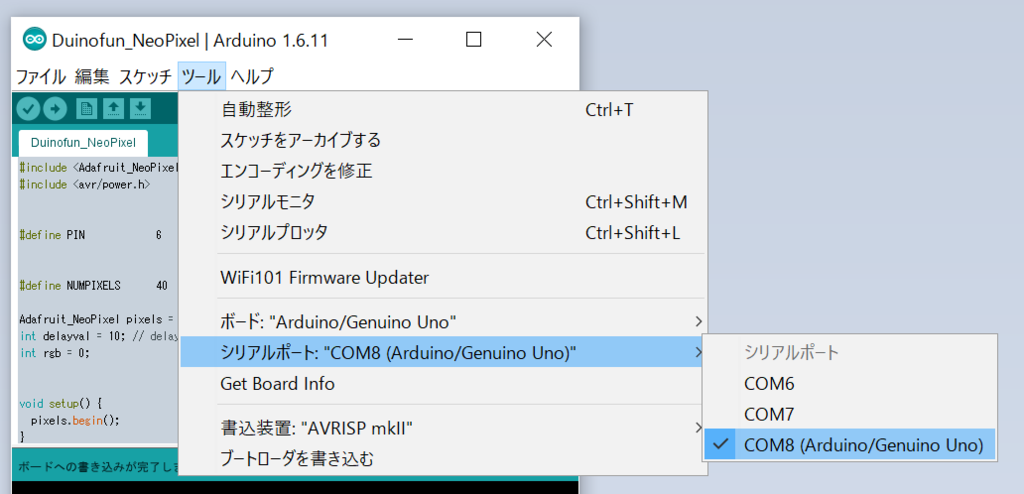The height and width of the screenshot is (494, 1024).
Task: Choose 自動整形 from the tools menu
Action: (x=443, y=109)
